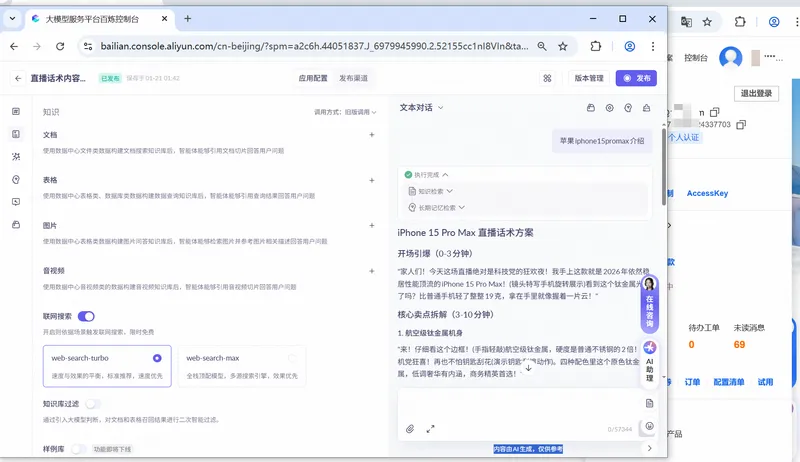The width and height of the screenshot is (800, 462).
Task: Select the web-search-max radio option
Action: pos(292,358)
